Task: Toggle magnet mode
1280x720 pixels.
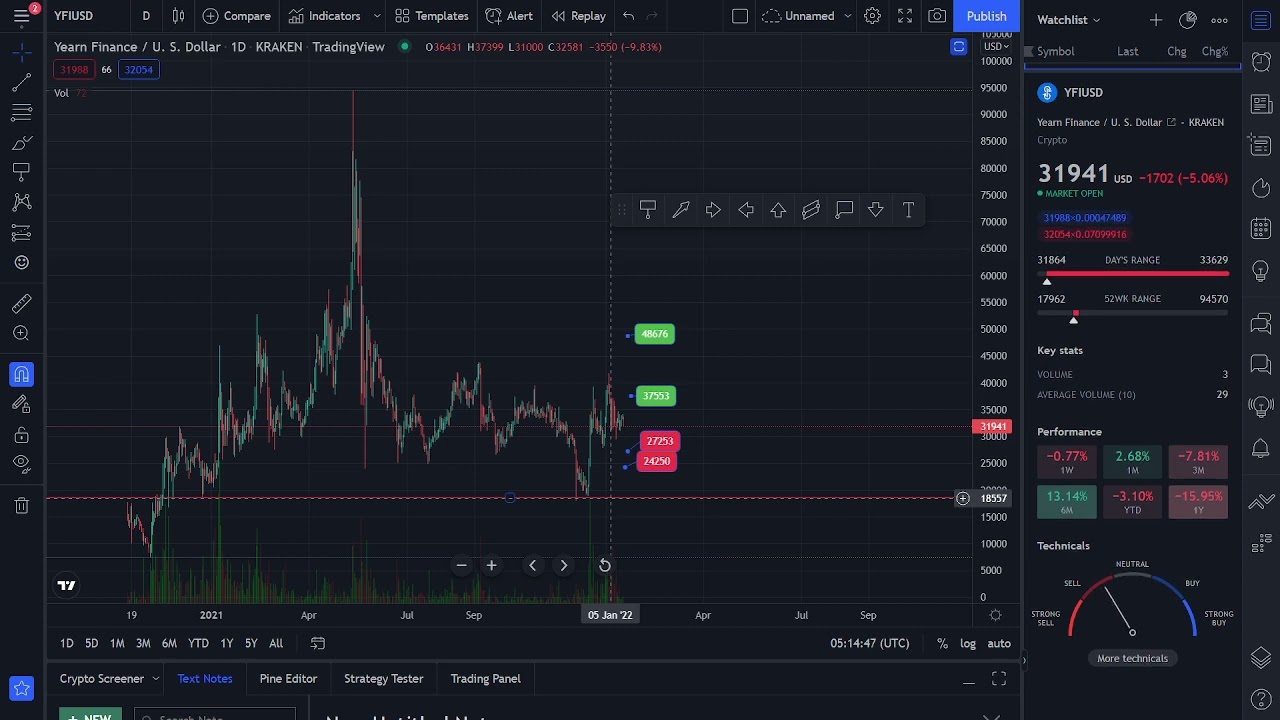Action: (x=21, y=374)
